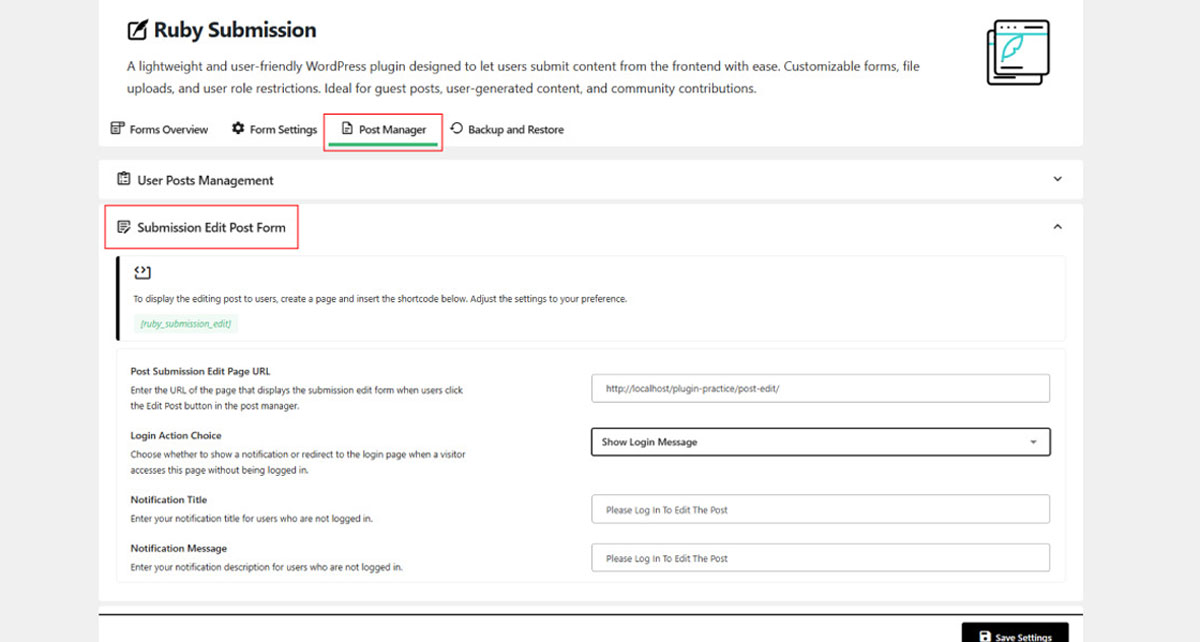The height and width of the screenshot is (642, 1200).
Task: Click the Ruby Submission feather logo
Action: [1018, 52]
